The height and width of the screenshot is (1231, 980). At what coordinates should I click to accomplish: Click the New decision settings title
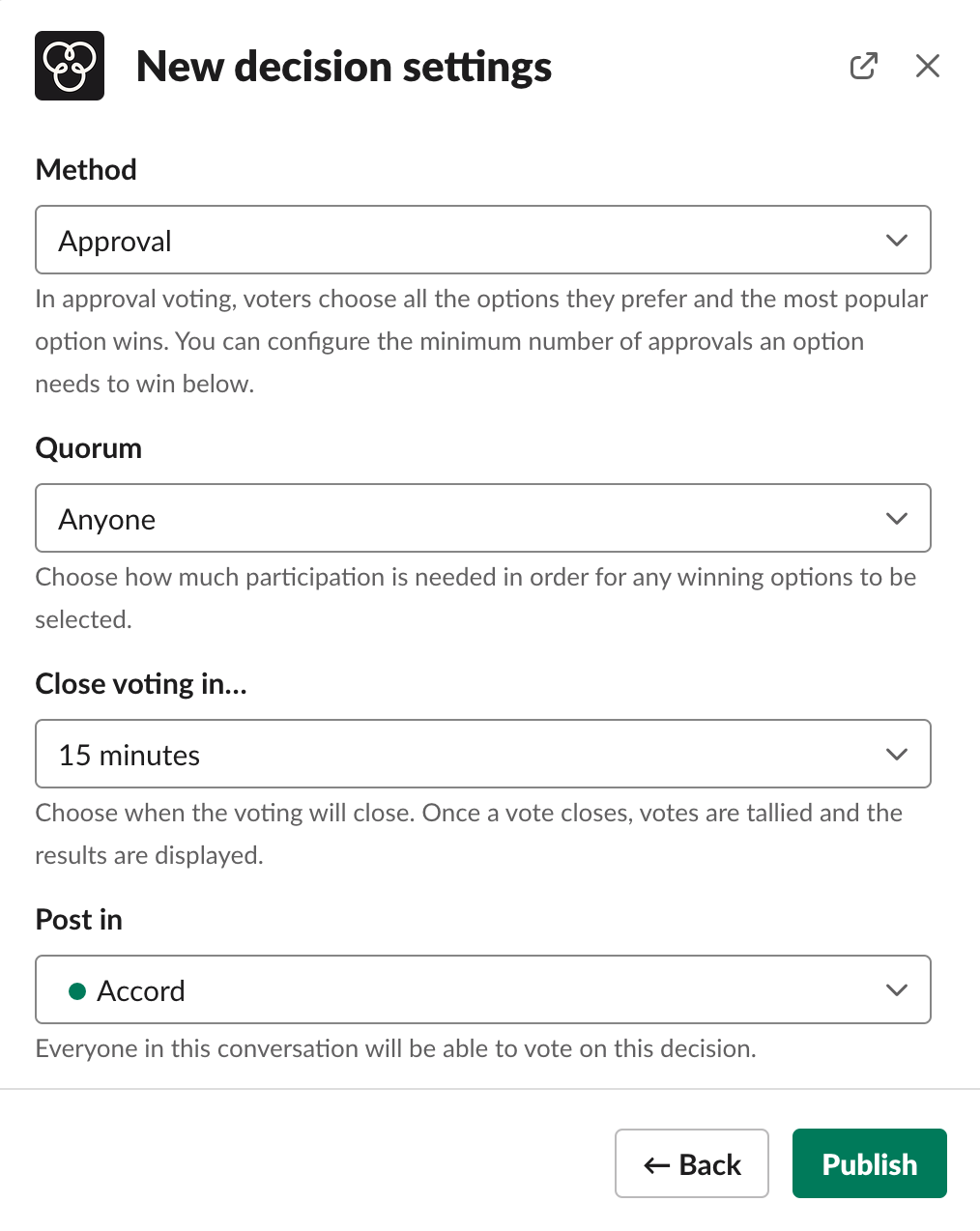click(344, 66)
